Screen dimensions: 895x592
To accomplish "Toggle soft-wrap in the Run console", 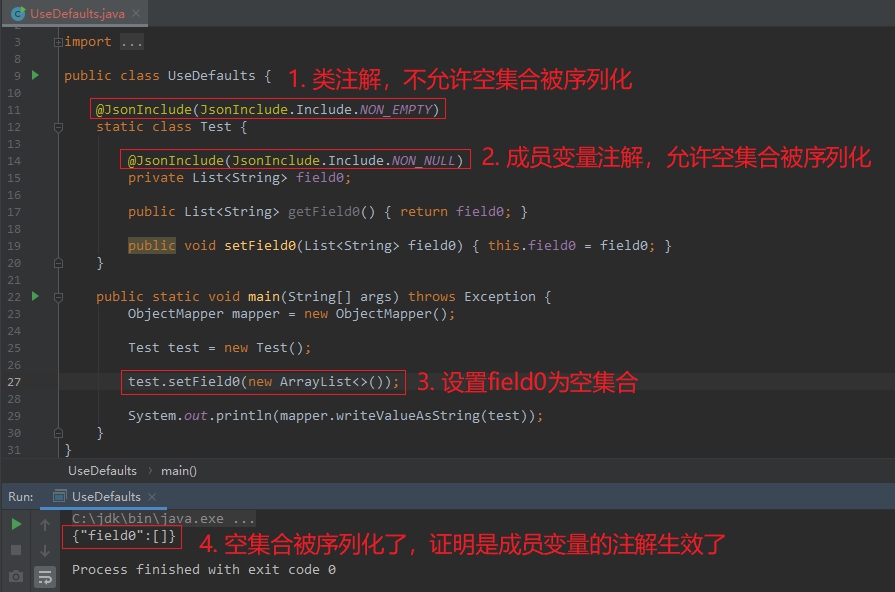I will (x=45, y=577).
